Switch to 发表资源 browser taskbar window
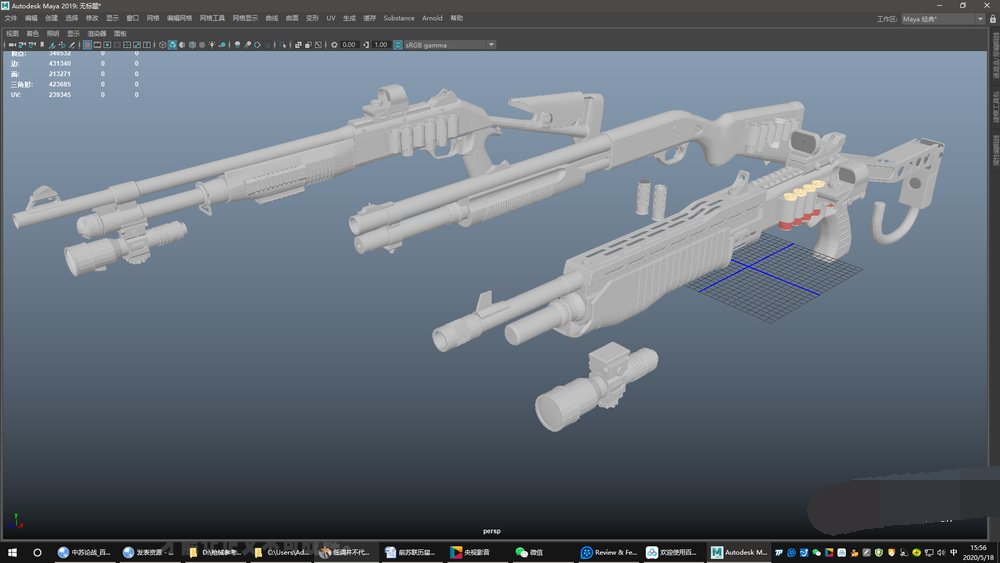Image resolution: width=1000 pixels, height=563 pixels. coord(149,552)
